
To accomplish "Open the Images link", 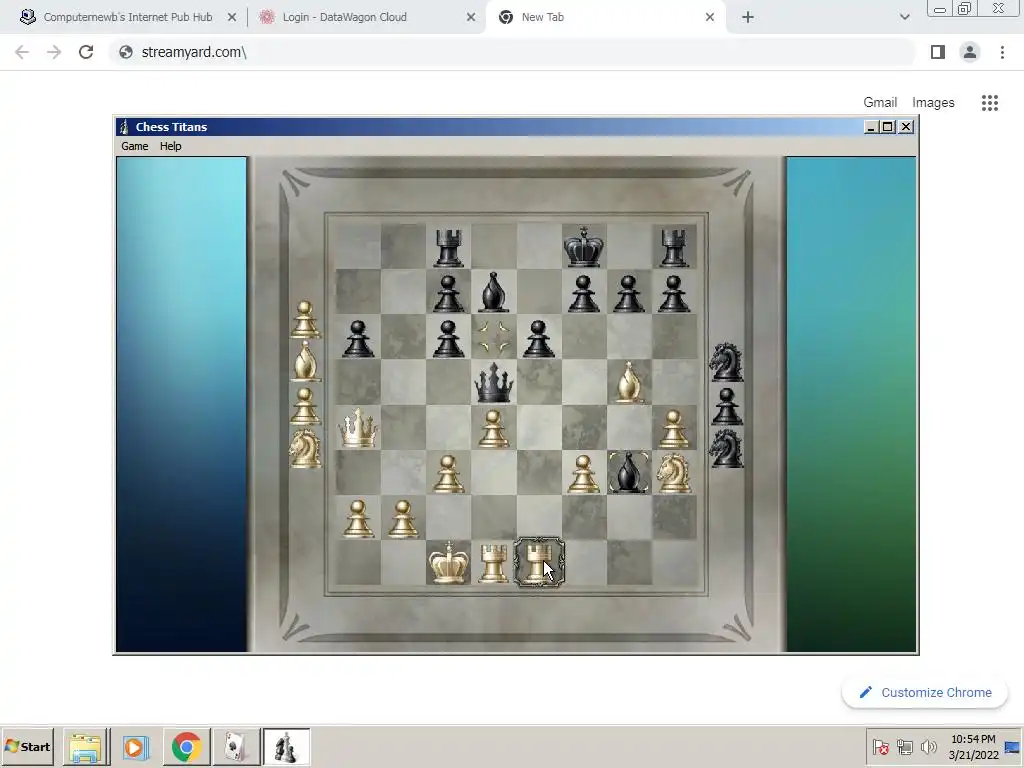I will 933,103.
